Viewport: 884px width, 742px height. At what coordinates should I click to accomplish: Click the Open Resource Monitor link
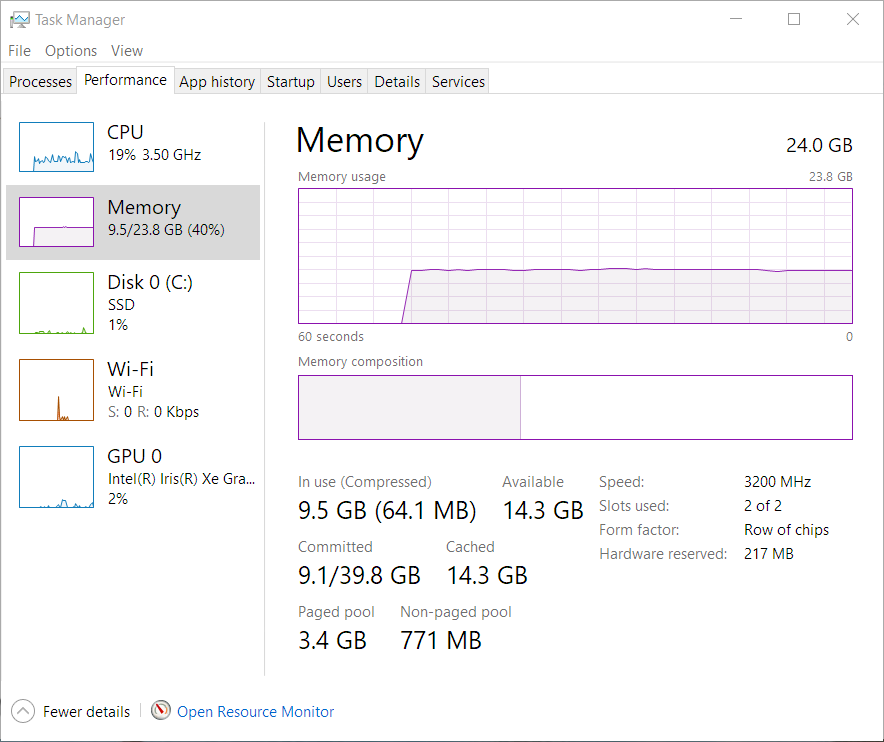(255, 712)
